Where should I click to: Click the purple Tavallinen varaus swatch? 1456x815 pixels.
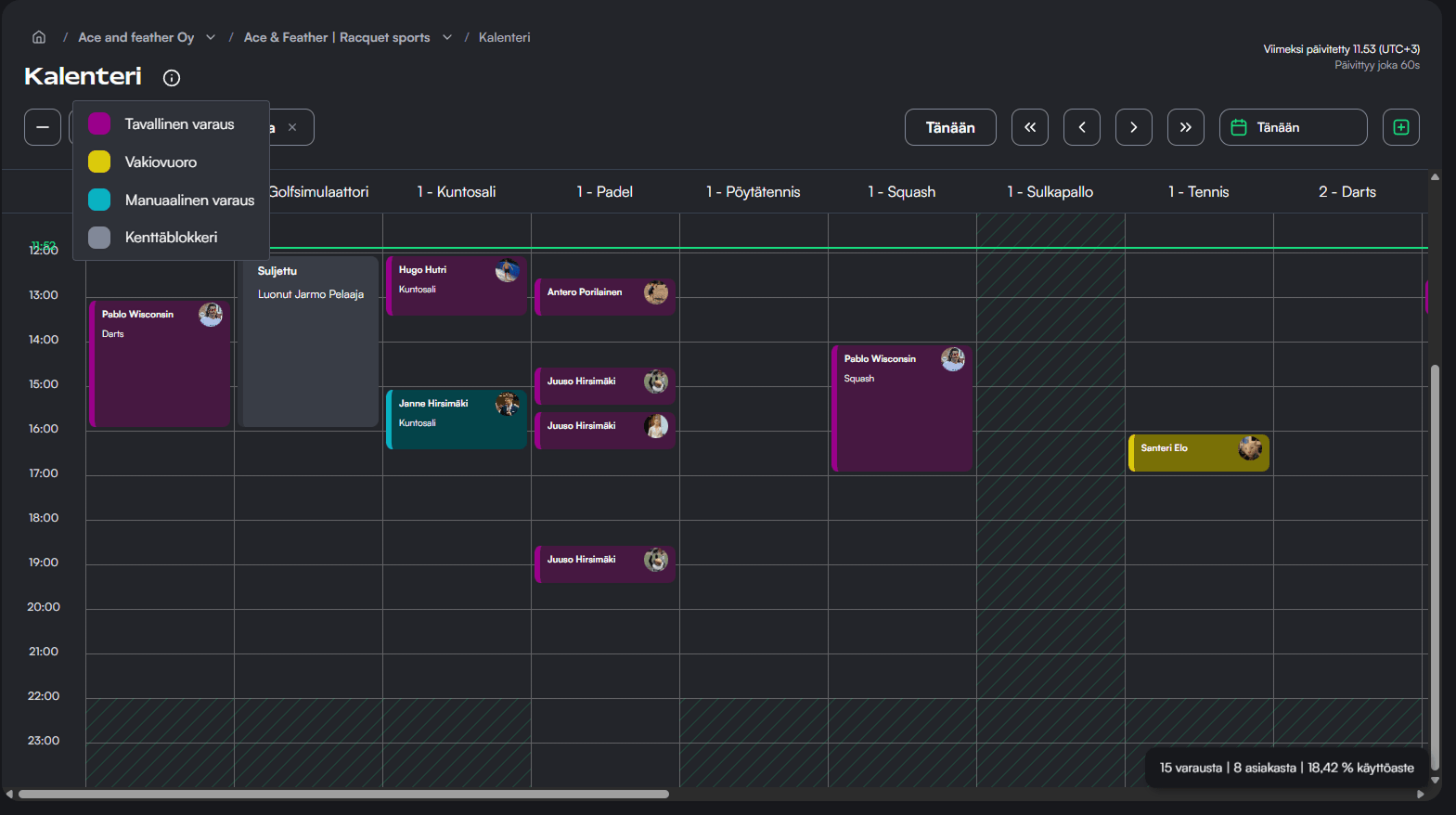point(99,124)
